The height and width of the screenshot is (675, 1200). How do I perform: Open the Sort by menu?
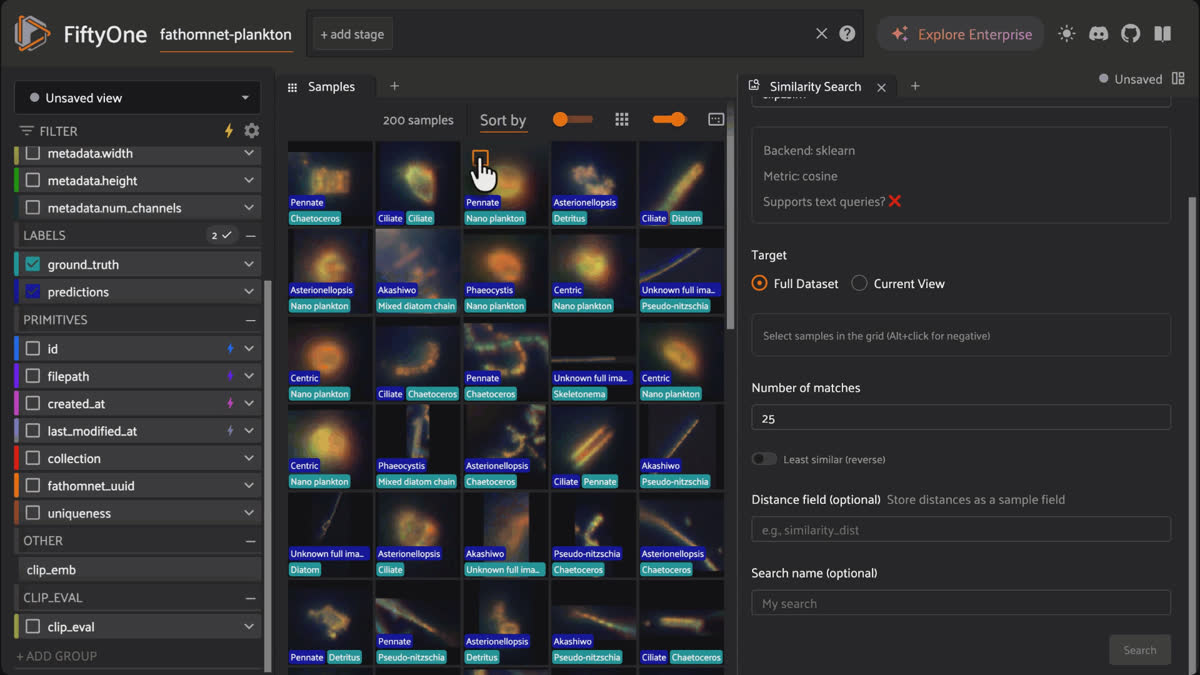click(x=503, y=120)
